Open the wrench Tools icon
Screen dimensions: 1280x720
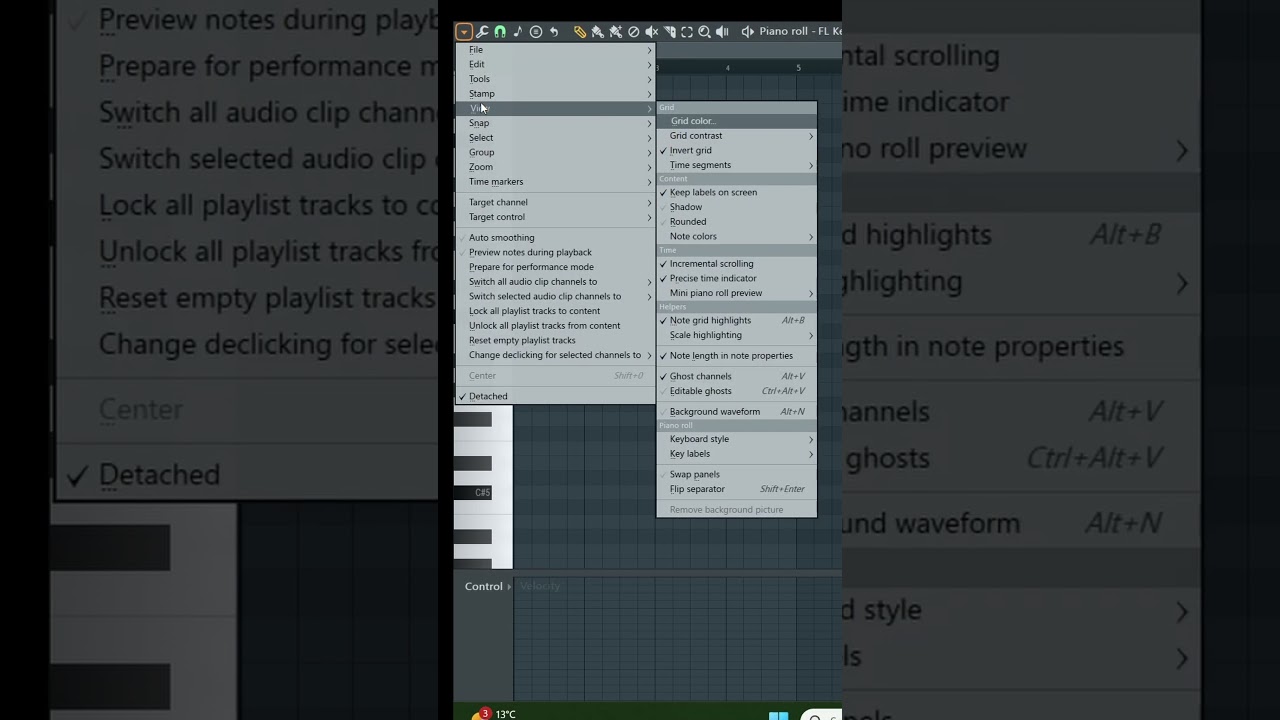[x=482, y=32]
